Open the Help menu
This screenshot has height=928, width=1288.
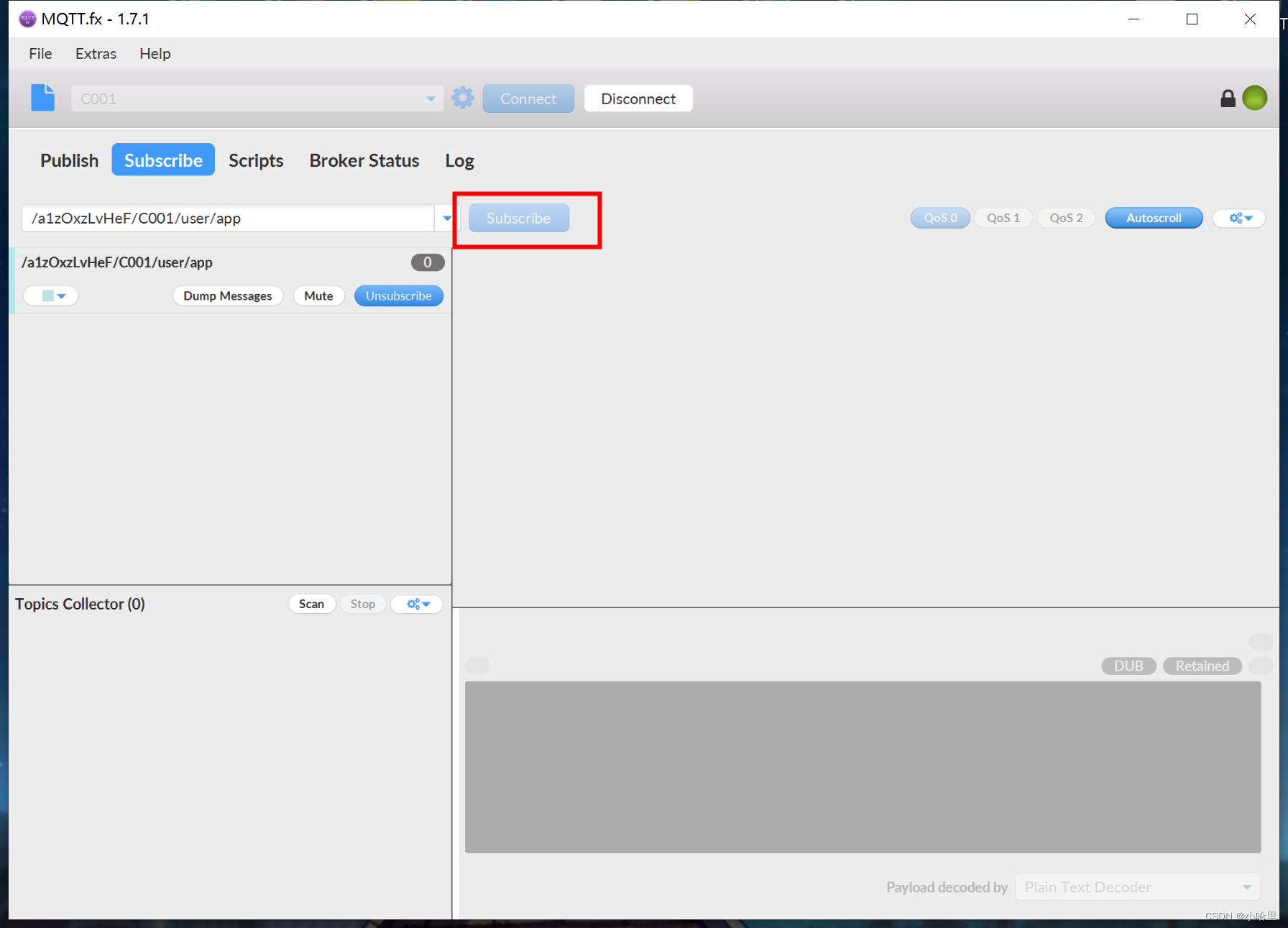click(155, 53)
